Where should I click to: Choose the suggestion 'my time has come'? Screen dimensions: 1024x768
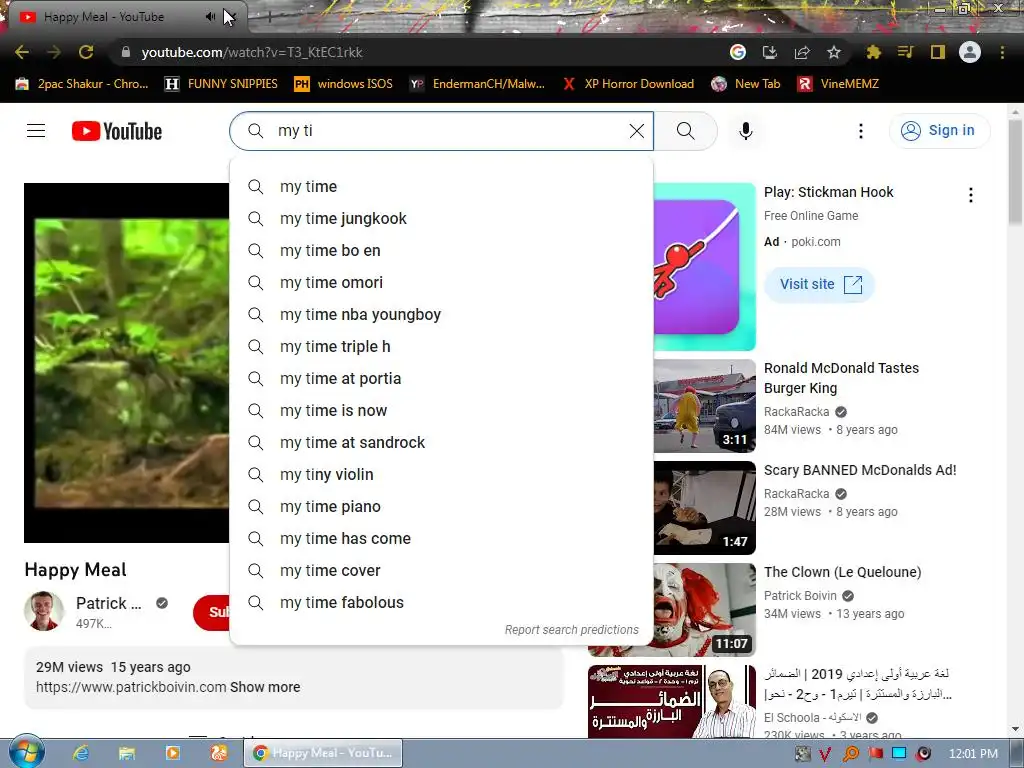(441, 538)
